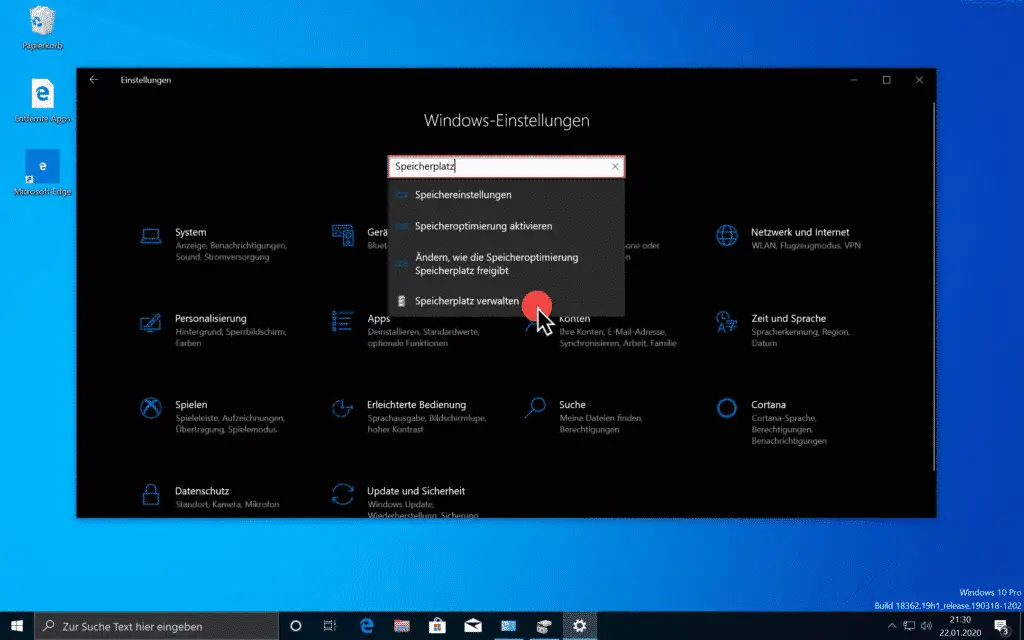The width and height of the screenshot is (1024, 640).
Task: Open the Suche magnifier icon
Action: point(535,408)
